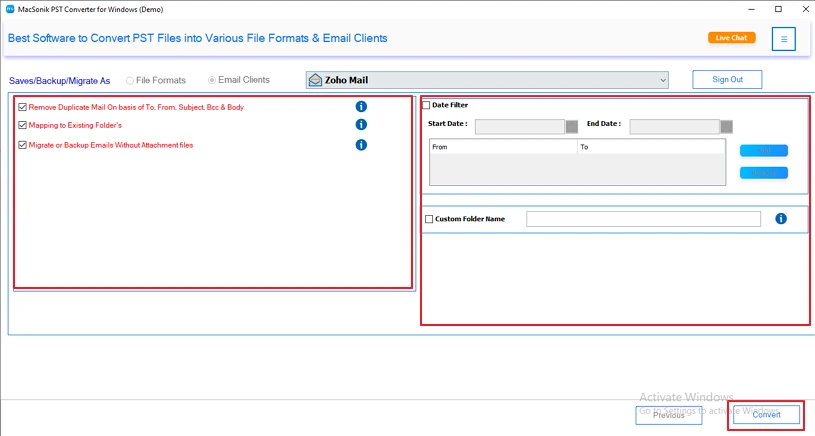The image size is (815, 436).
Task: Click the End Date input field
Action: [x=675, y=127]
